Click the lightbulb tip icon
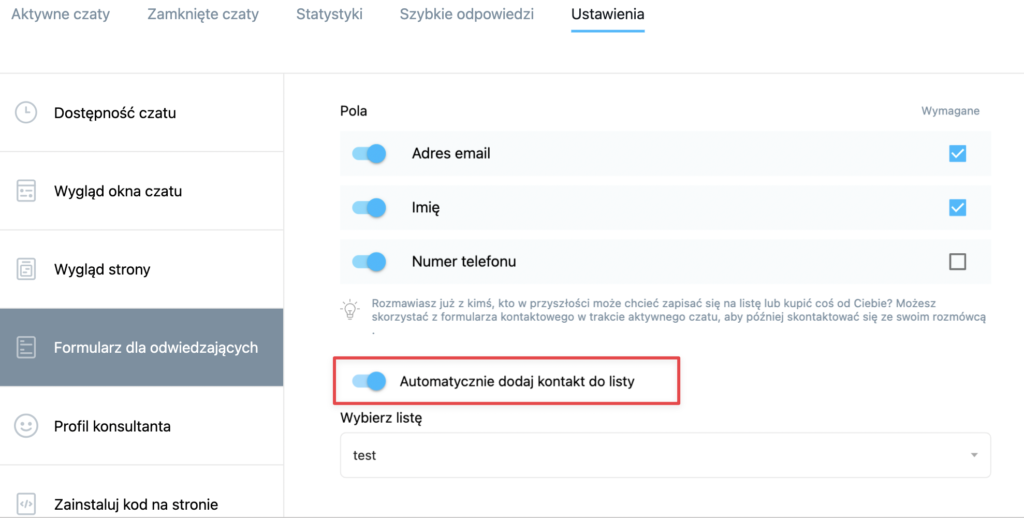Screen dimensions: 1024x518 [351, 310]
